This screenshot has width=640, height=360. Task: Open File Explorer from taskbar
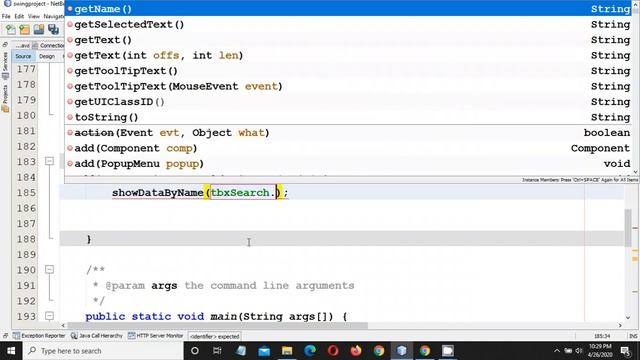(287, 351)
